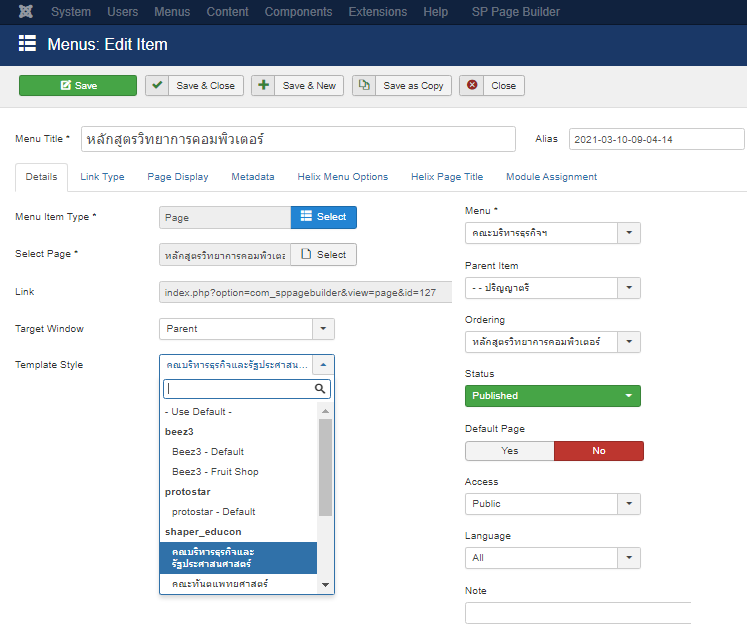747x629 pixels.
Task: Expand the Parent Item dropdown
Action: pyautogui.click(x=628, y=288)
